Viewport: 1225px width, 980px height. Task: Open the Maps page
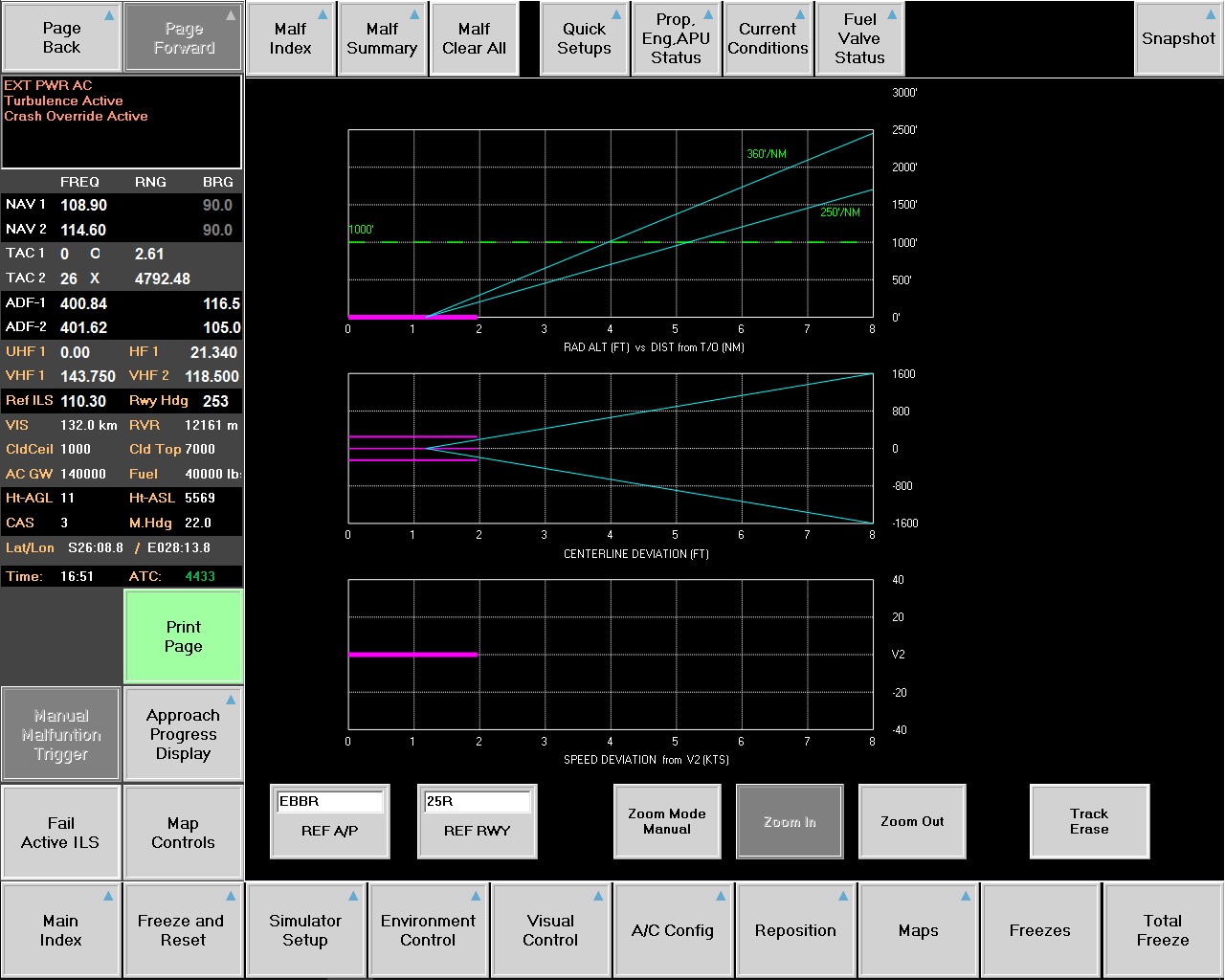(x=918, y=930)
